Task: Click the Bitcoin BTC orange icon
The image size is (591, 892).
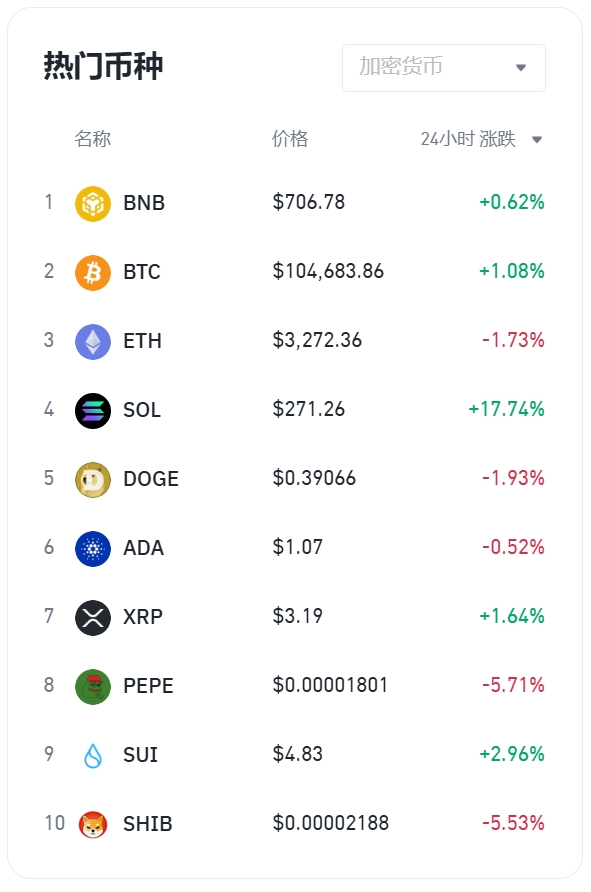Action: coord(93,272)
